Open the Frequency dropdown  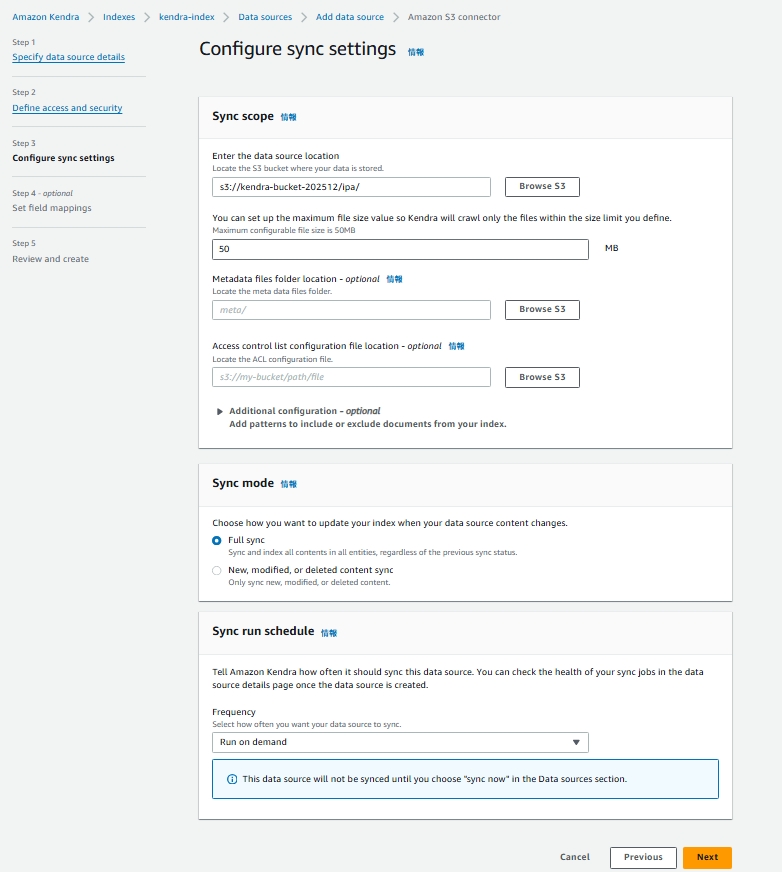pyautogui.click(x=400, y=742)
